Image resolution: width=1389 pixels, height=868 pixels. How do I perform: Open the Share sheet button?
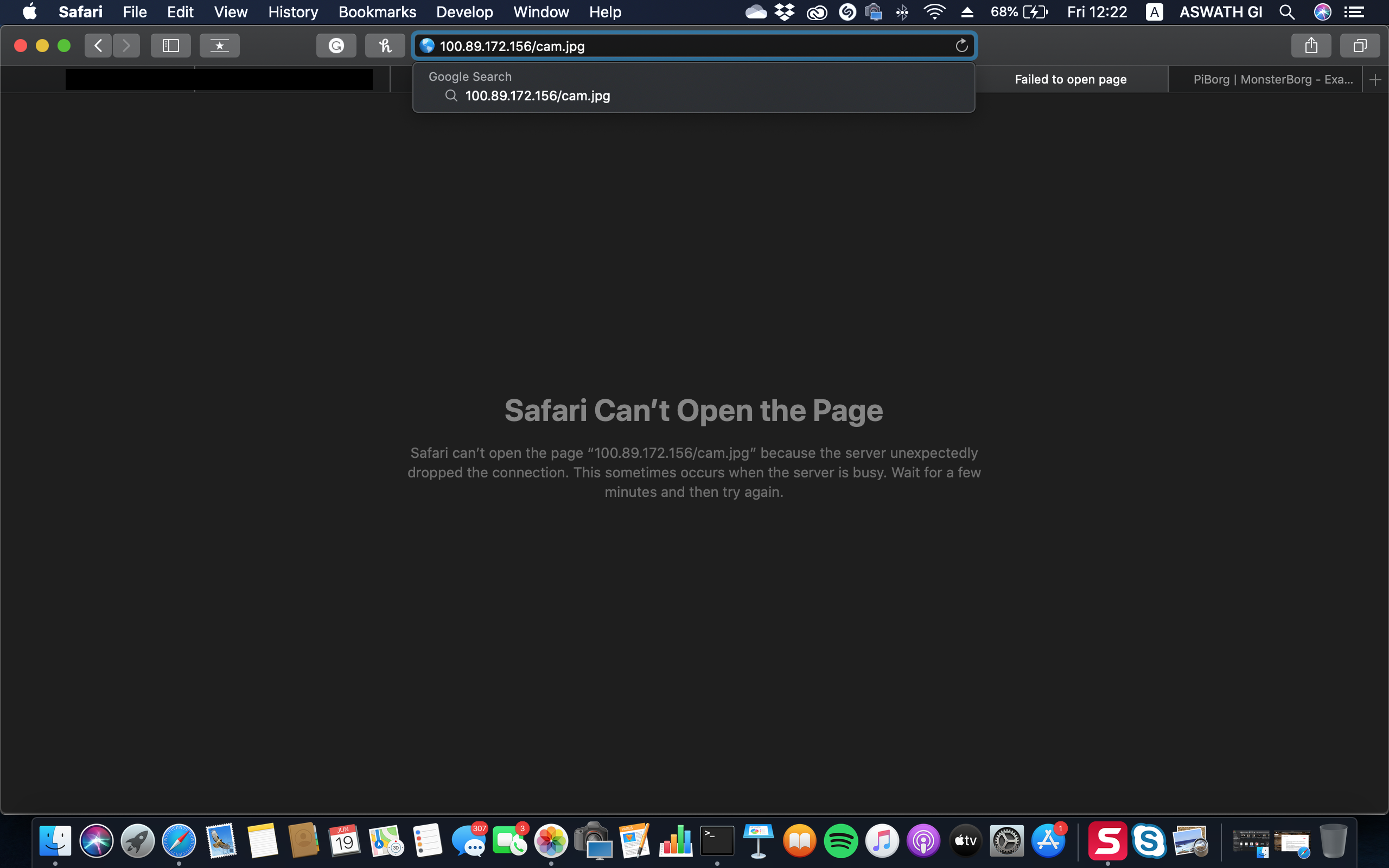tap(1311, 46)
